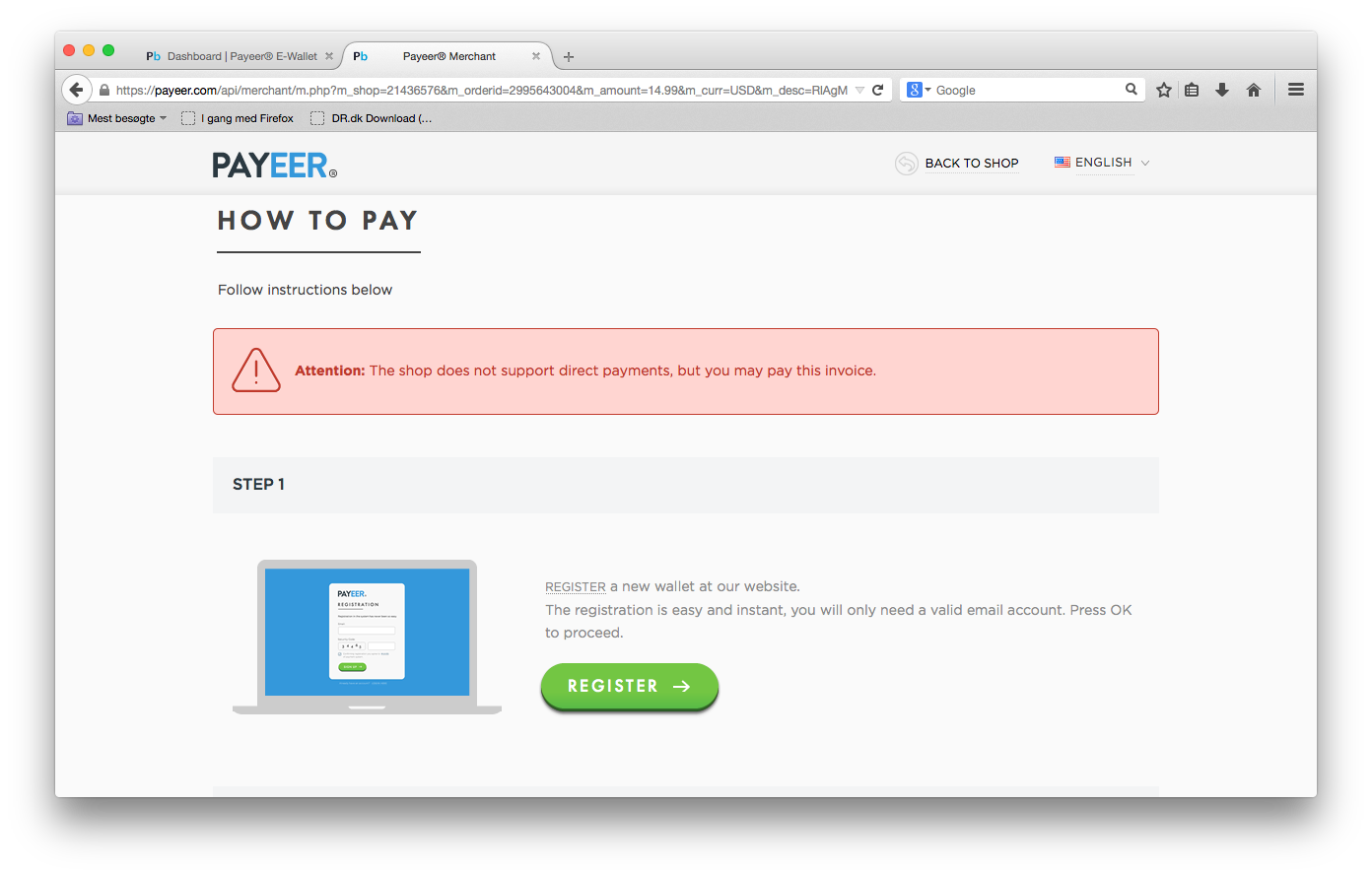
Task: Show URL history dropdown arrow
Action: coord(859,90)
